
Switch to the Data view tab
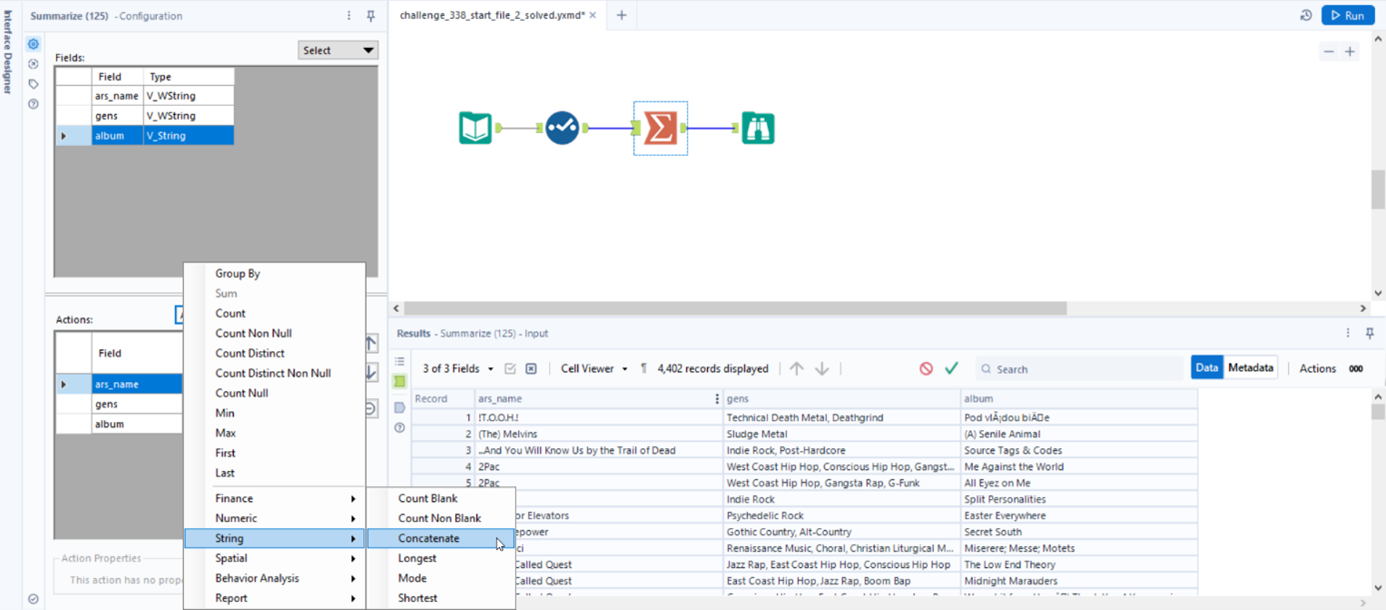(1207, 368)
